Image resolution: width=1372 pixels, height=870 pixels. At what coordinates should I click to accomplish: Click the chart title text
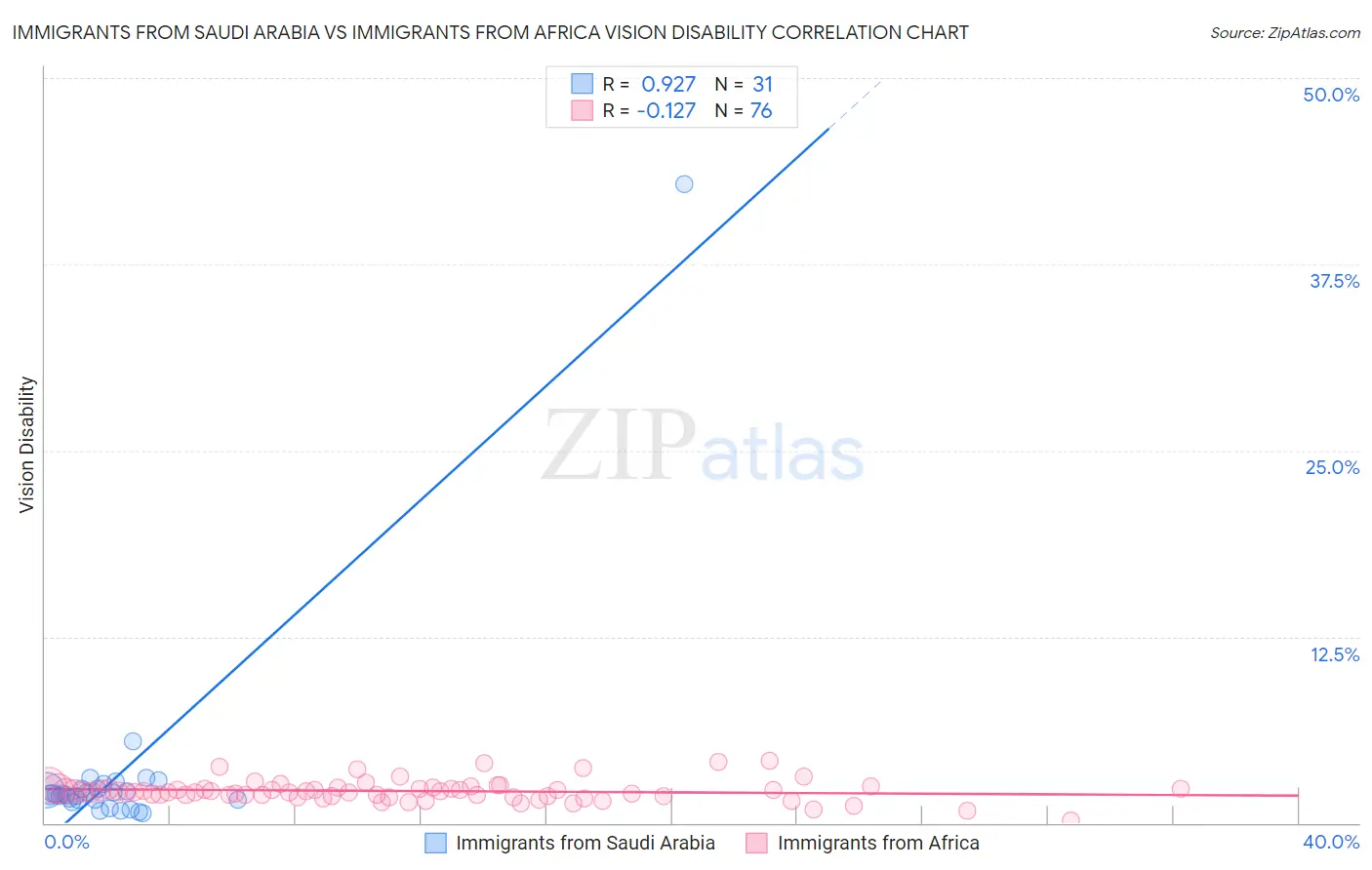coord(490,32)
